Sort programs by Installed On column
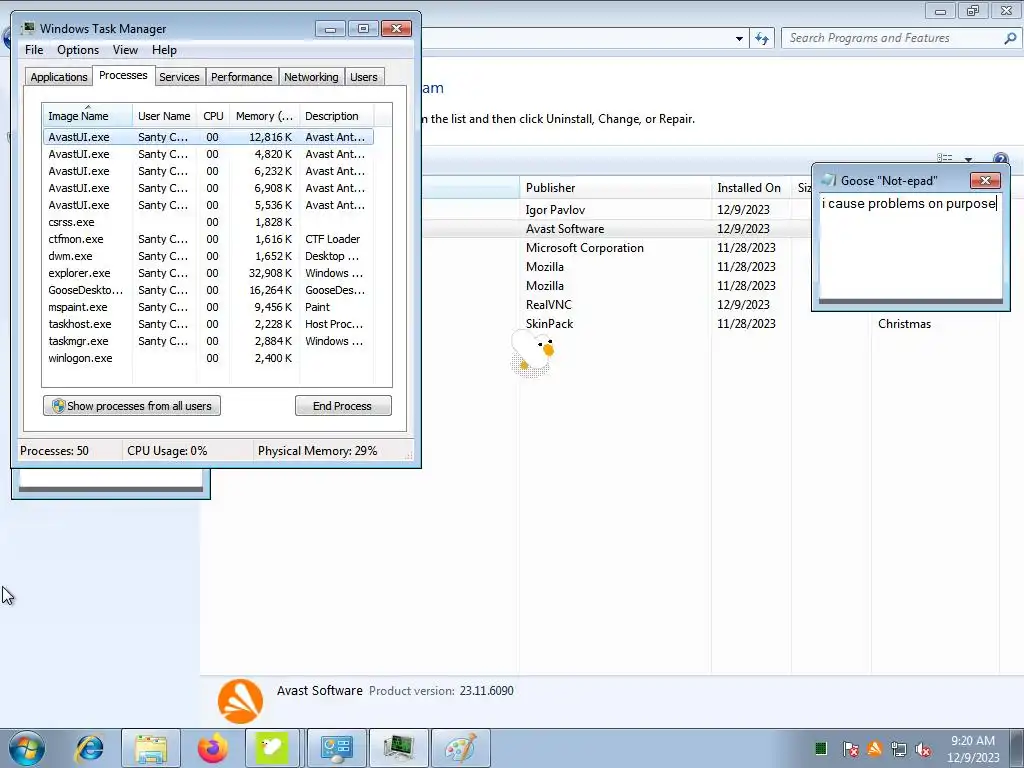Screen dimensions: 1024x768 tap(750, 187)
